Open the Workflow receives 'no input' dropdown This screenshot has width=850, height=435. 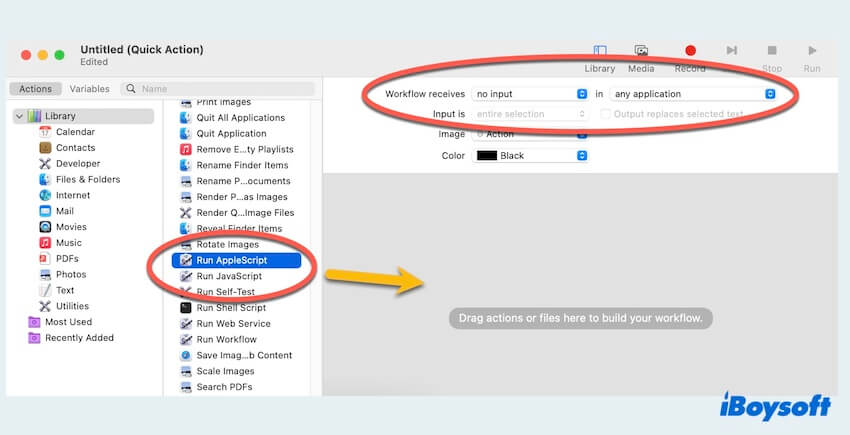pyautogui.click(x=530, y=94)
